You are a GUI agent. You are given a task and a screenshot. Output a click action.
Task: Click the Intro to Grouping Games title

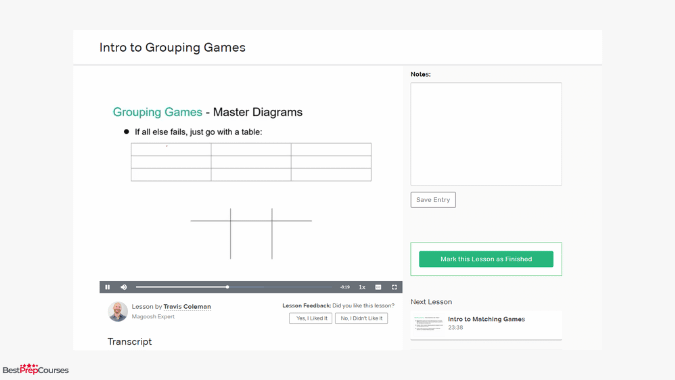click(x=172, y=47)
